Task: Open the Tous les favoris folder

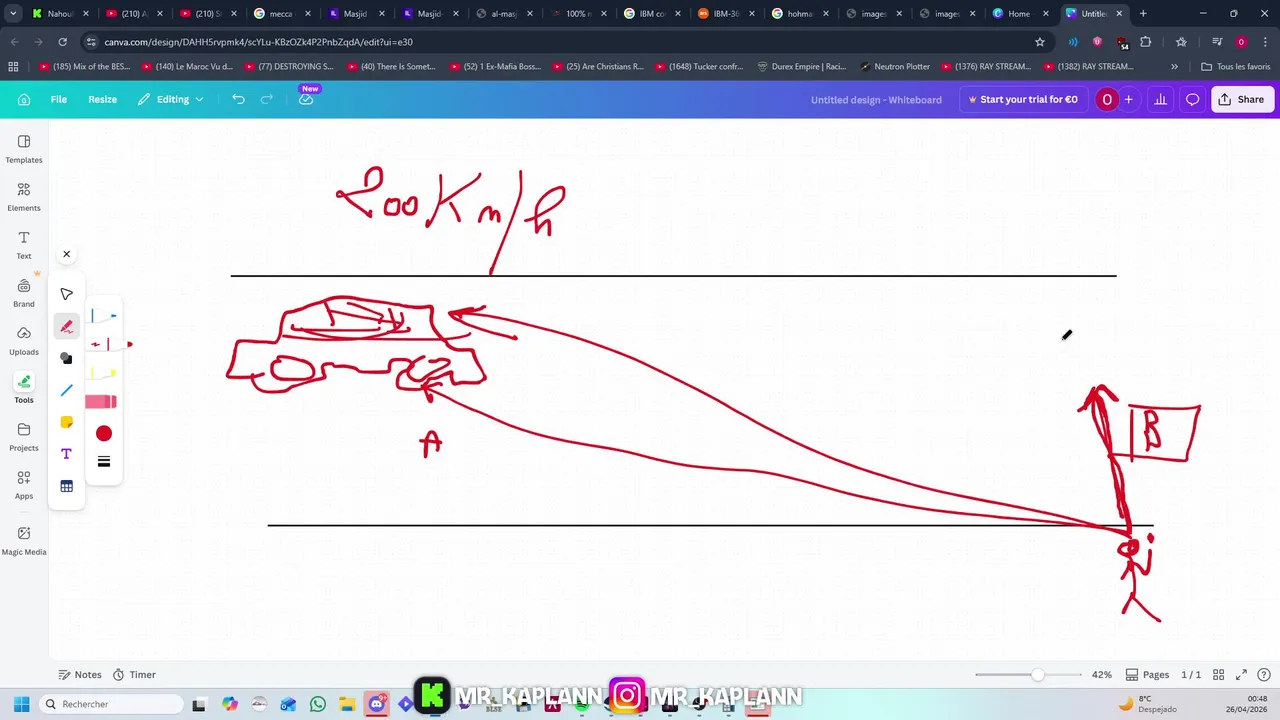Action: point(1236,66)
